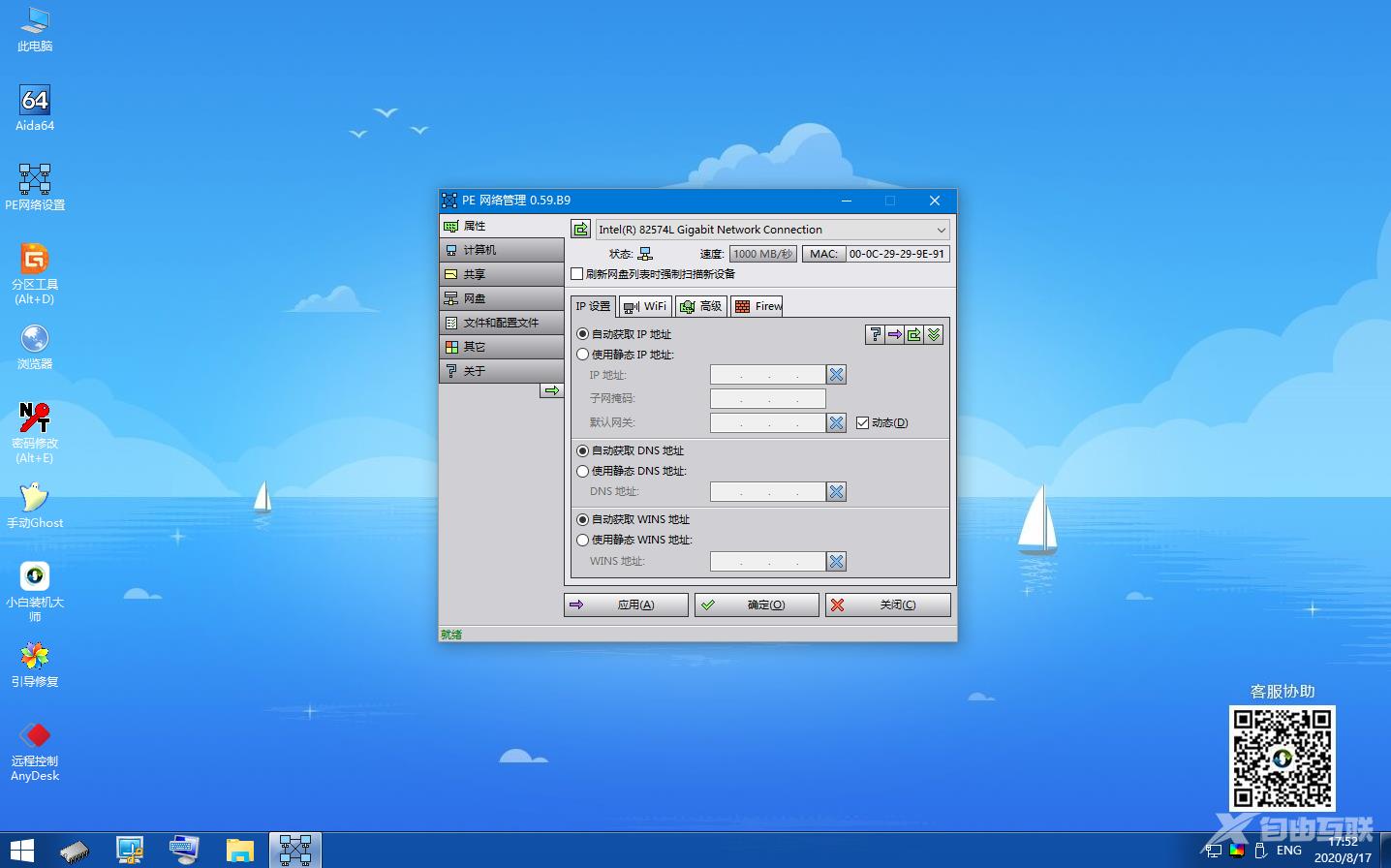Click the IP 地址 input field
This screenshot has width=1391, height=868.
pos(768,374)
